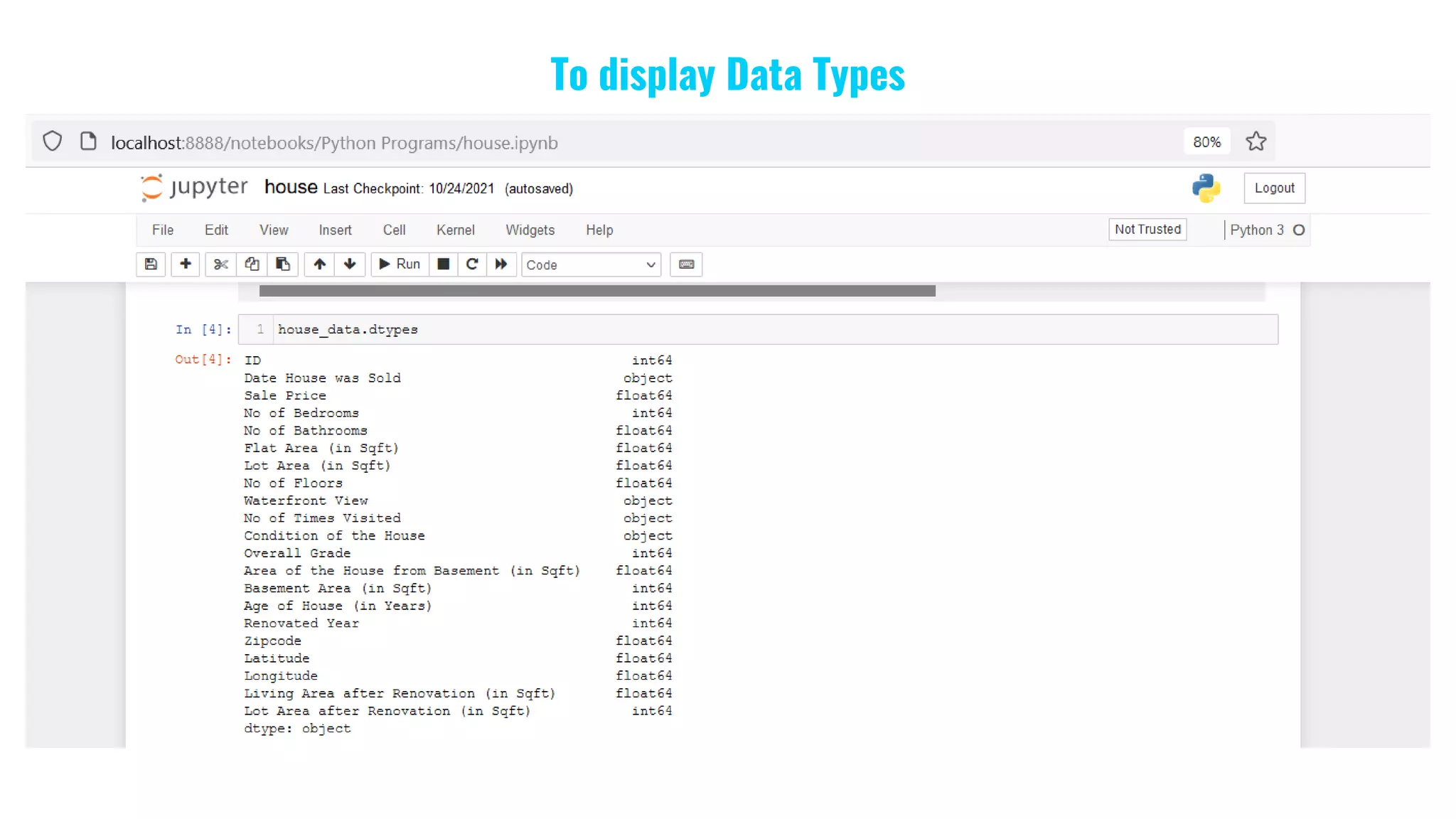1456x819 pixels.
Task: Open the Insert menu
Action: (x=335, y=230)
